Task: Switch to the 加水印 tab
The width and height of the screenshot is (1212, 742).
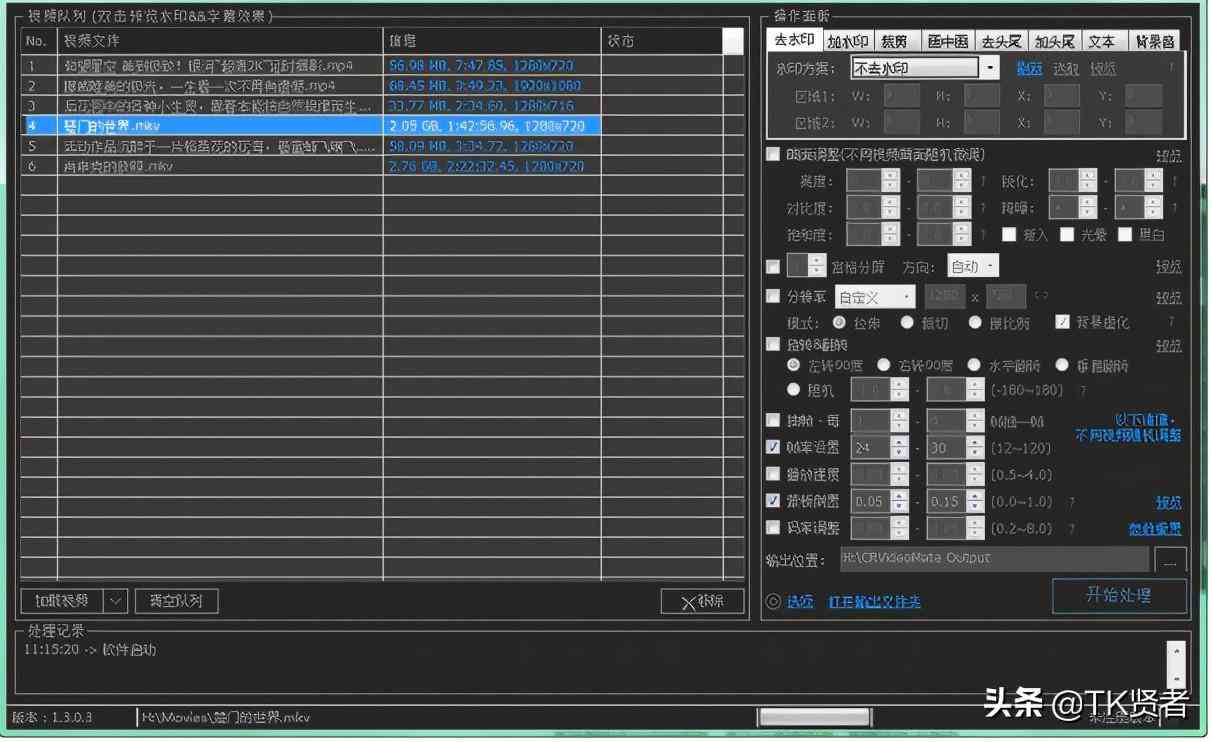Action: pos(848,41)
